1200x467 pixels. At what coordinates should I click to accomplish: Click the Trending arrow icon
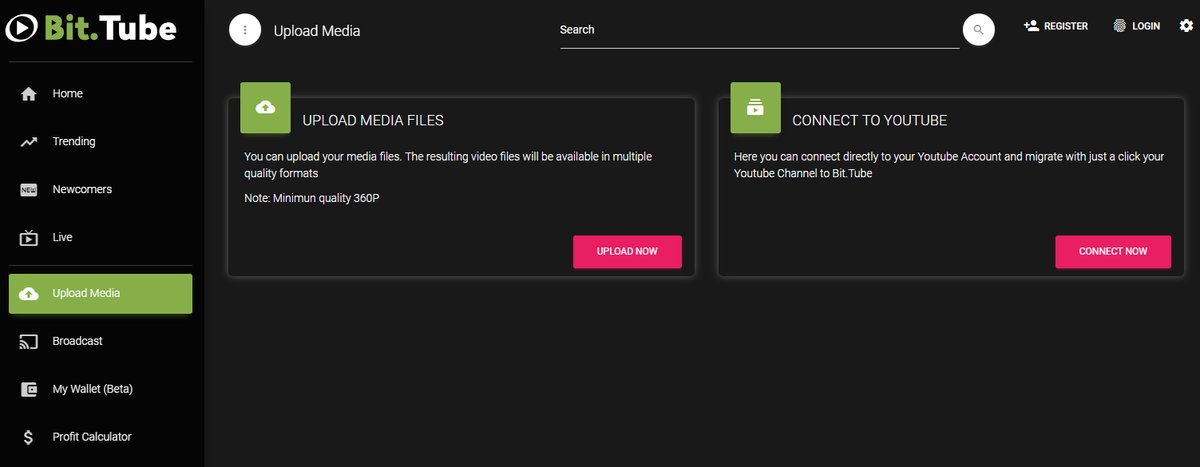pos(29,142)
